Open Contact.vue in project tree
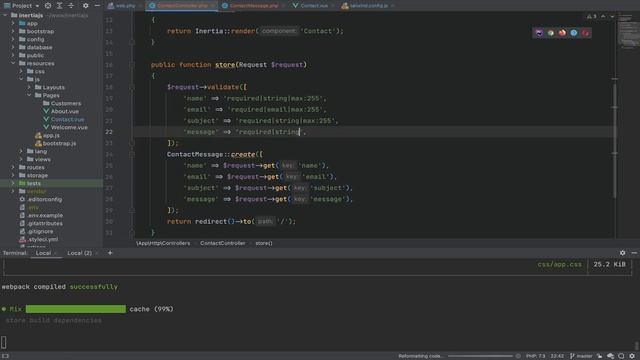This screenshot has height=360, width=640. point(64,120)
